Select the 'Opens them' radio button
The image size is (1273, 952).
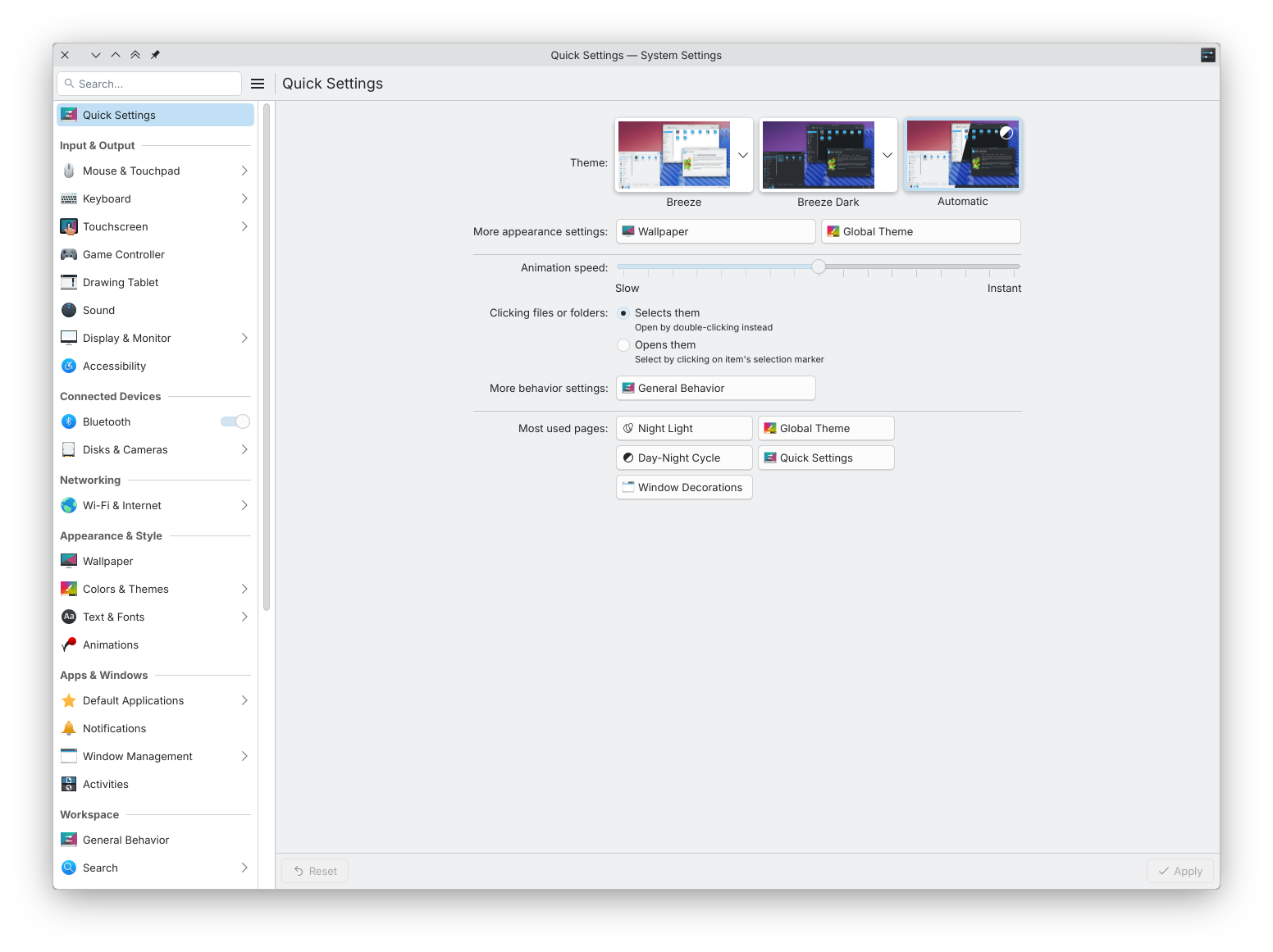(623, 345)
